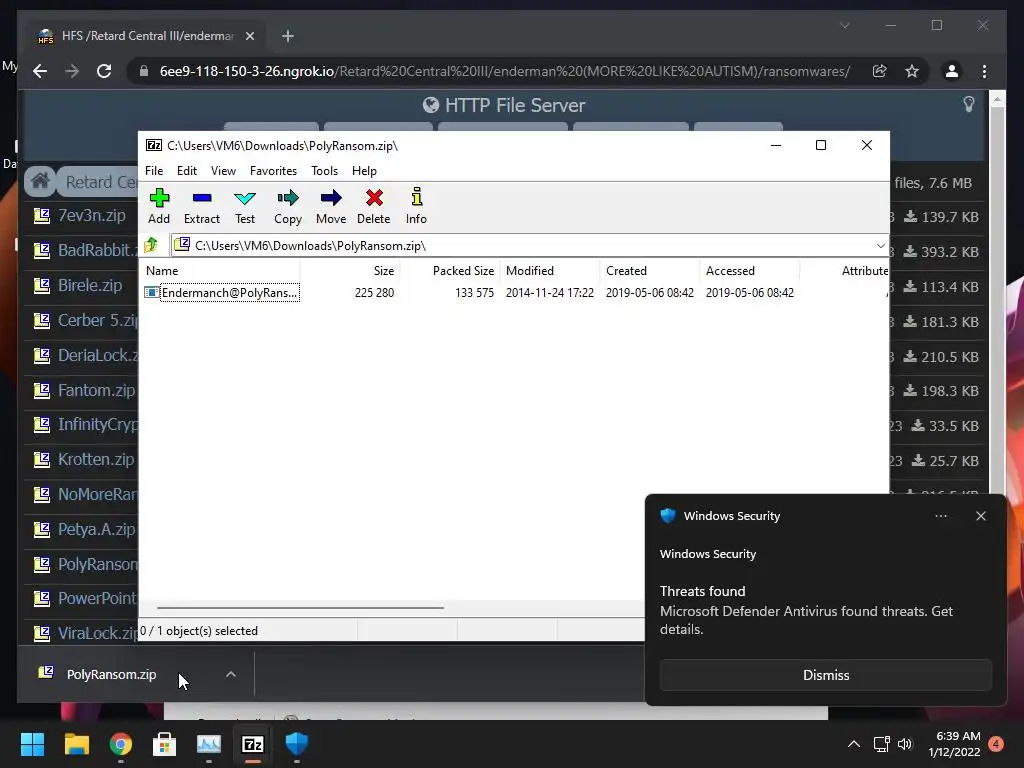The width and height of the screenshot is (1024, 768).
Task: Open notification options ellipsis menu
Action: pyautogui.click(x=940, y=516)
